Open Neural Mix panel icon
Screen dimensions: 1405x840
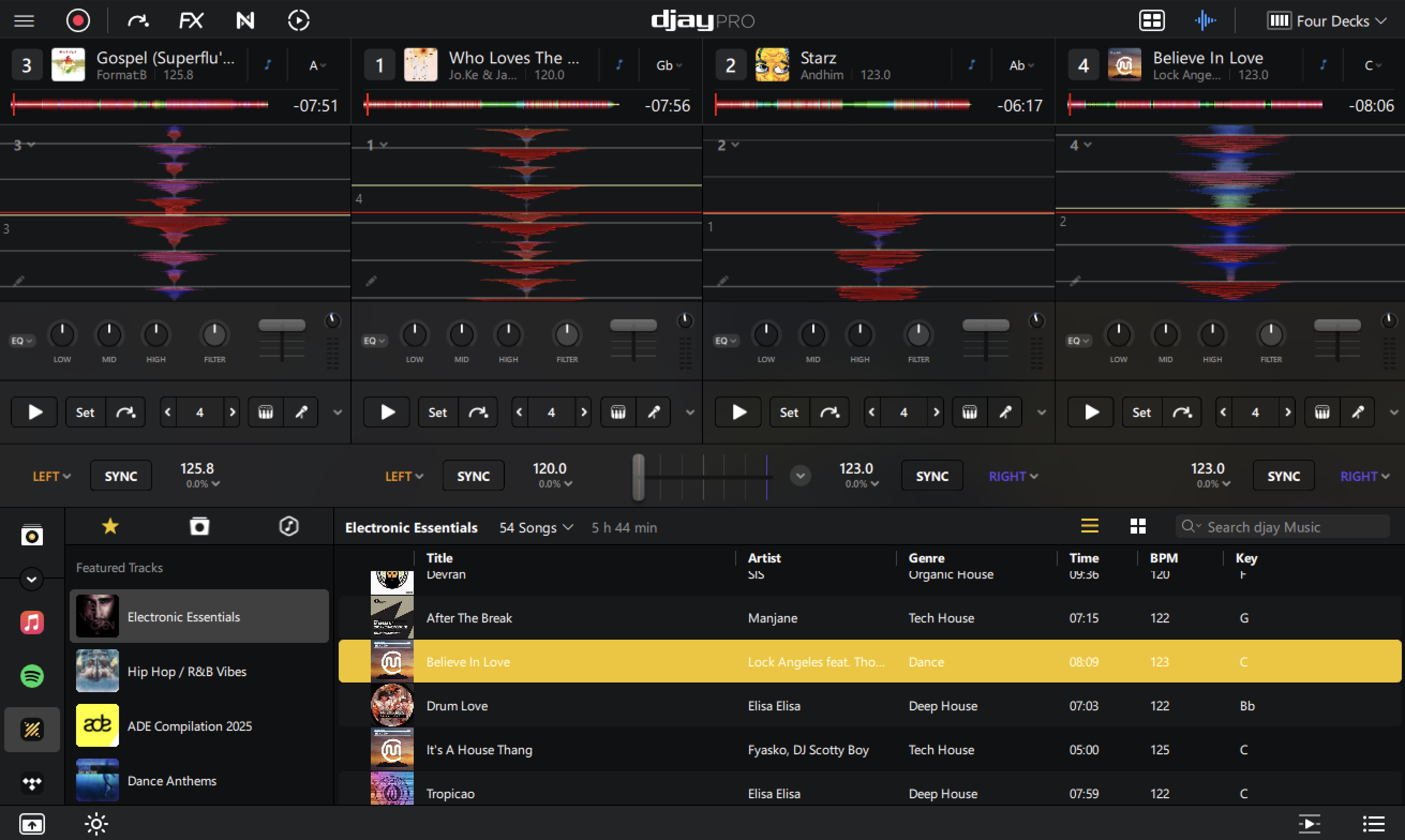coord(244,21)
